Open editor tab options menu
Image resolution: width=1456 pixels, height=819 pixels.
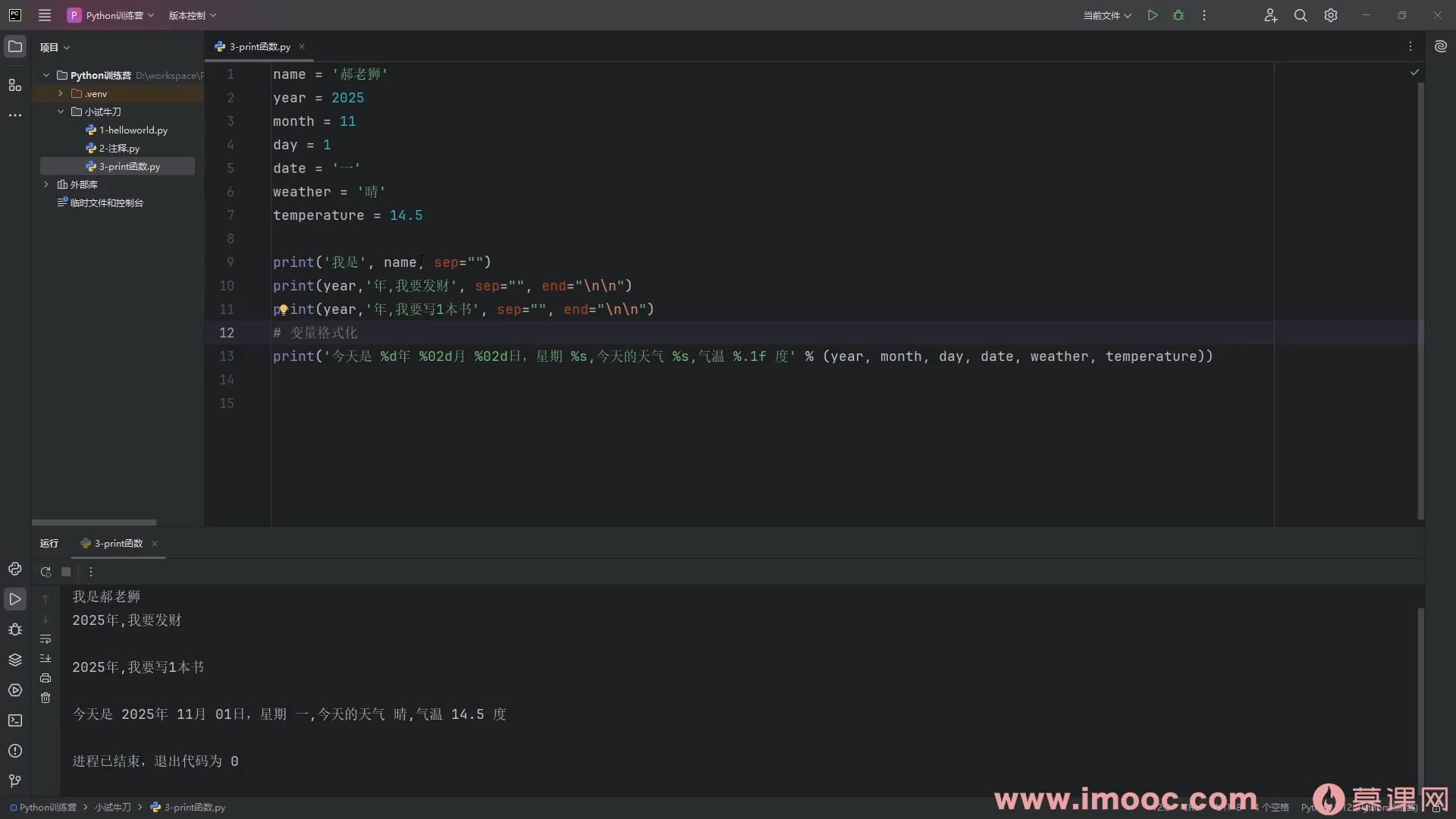coord(1410,46)
